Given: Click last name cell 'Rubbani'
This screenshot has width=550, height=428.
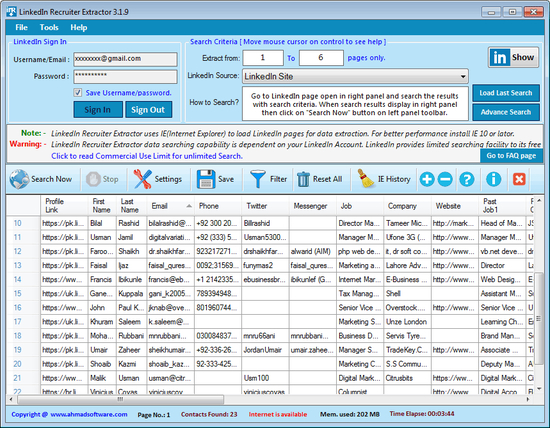Looking at the screenshot, I should [131, 336].
